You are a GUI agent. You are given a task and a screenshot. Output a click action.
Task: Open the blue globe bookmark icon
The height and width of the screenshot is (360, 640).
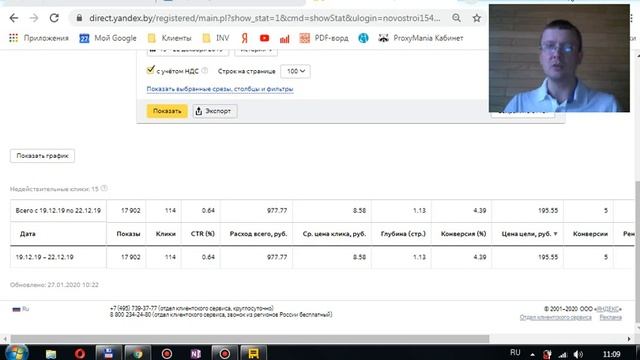[363, 38]
